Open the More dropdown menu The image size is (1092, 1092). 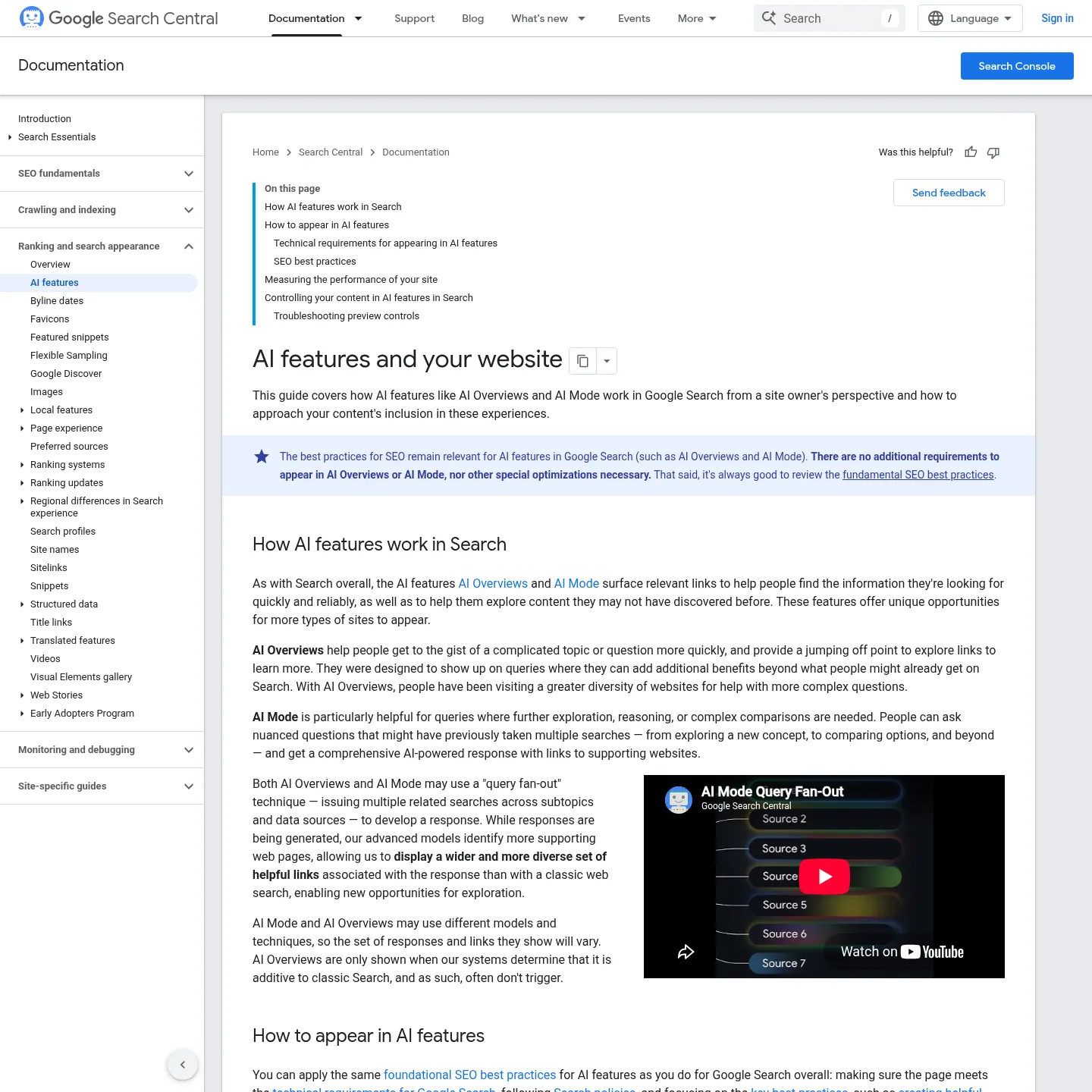(x=697, y=18)
